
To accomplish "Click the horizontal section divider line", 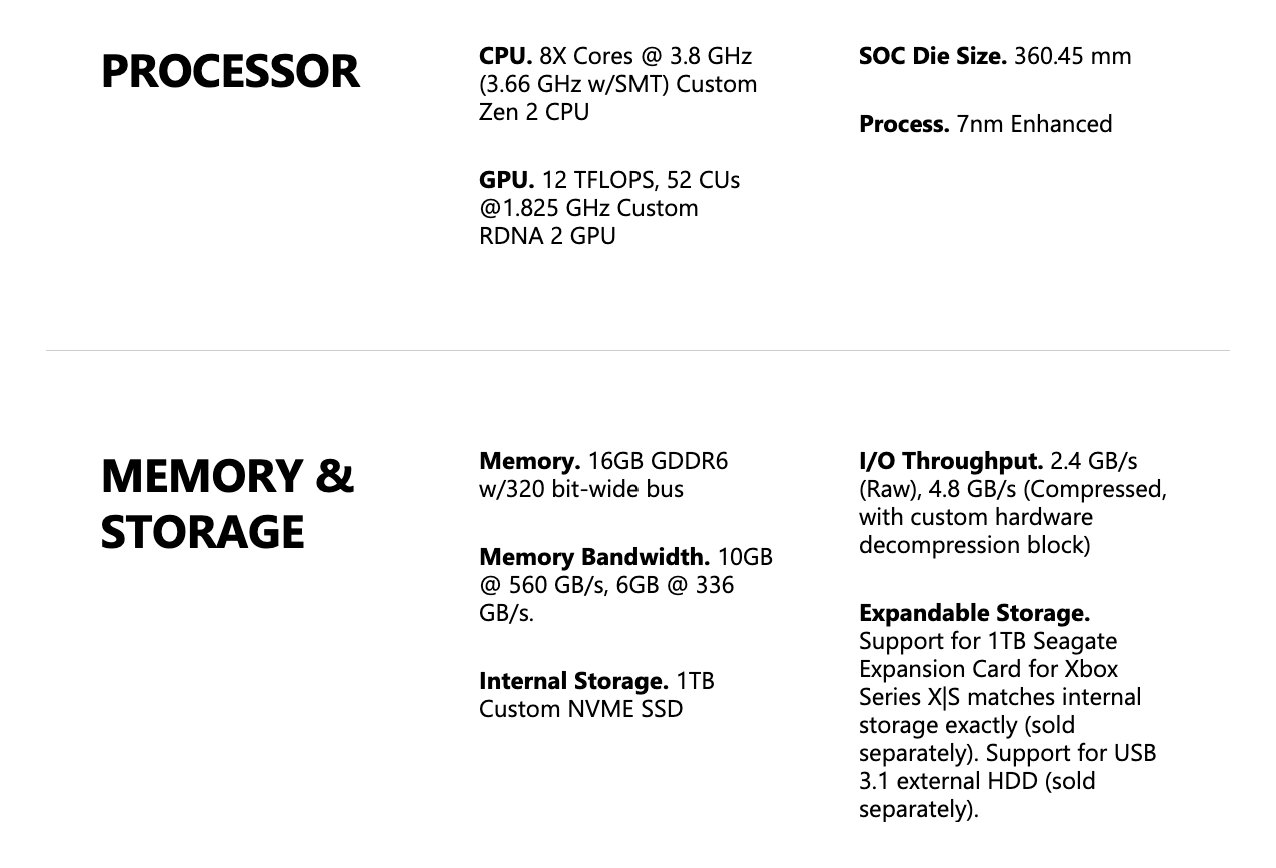I will click(637, 350).
